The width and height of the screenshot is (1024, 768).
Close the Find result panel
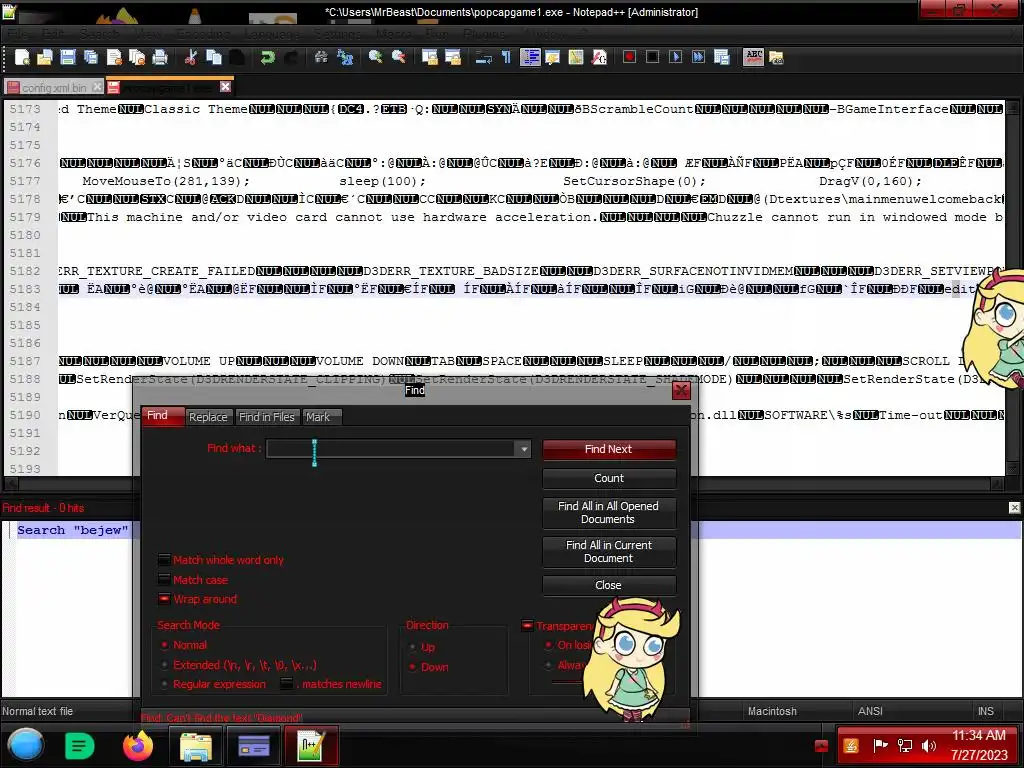click(x=1014, y=507)
